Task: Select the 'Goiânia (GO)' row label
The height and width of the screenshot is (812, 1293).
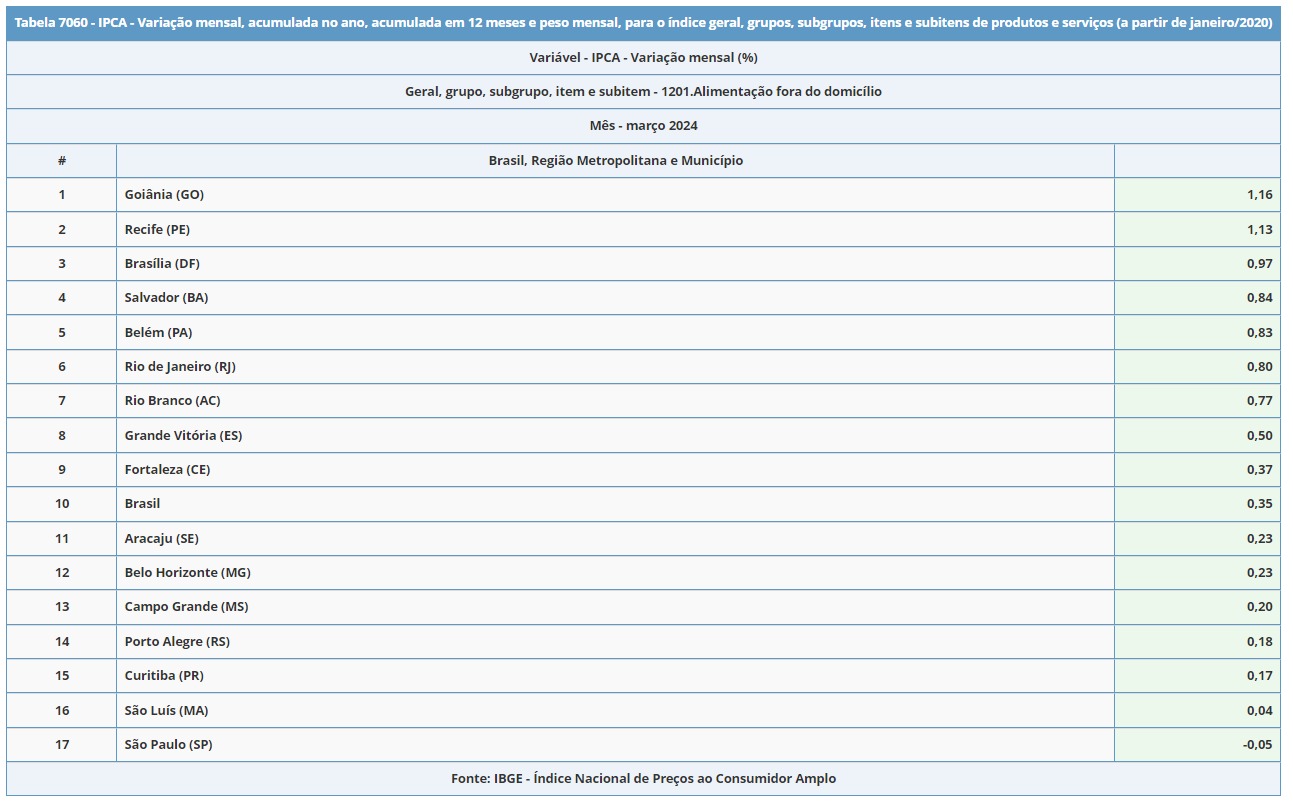Action: (x=164, y=194)
